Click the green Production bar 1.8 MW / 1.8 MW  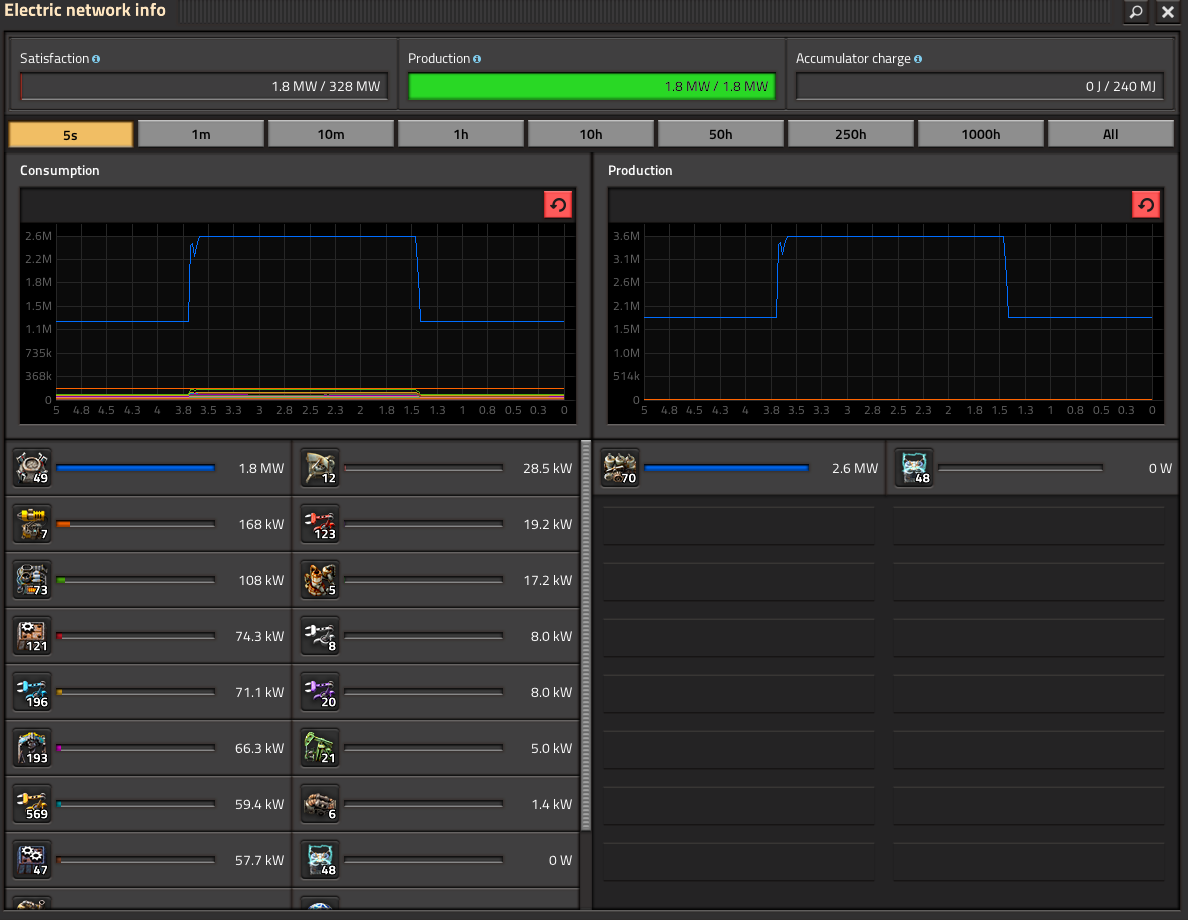(592, 86)
